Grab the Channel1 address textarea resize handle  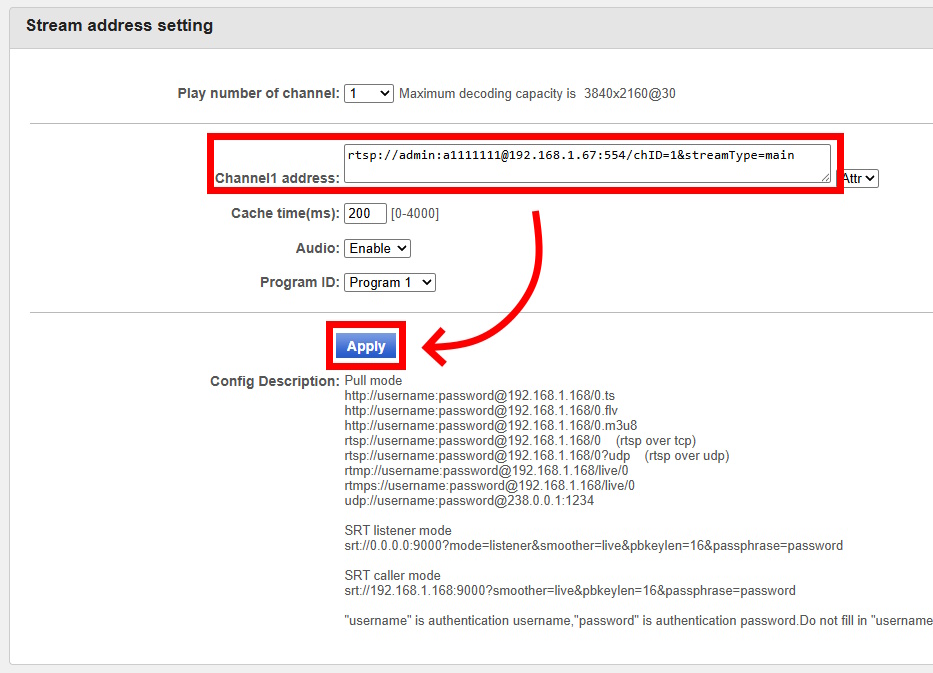825,177
